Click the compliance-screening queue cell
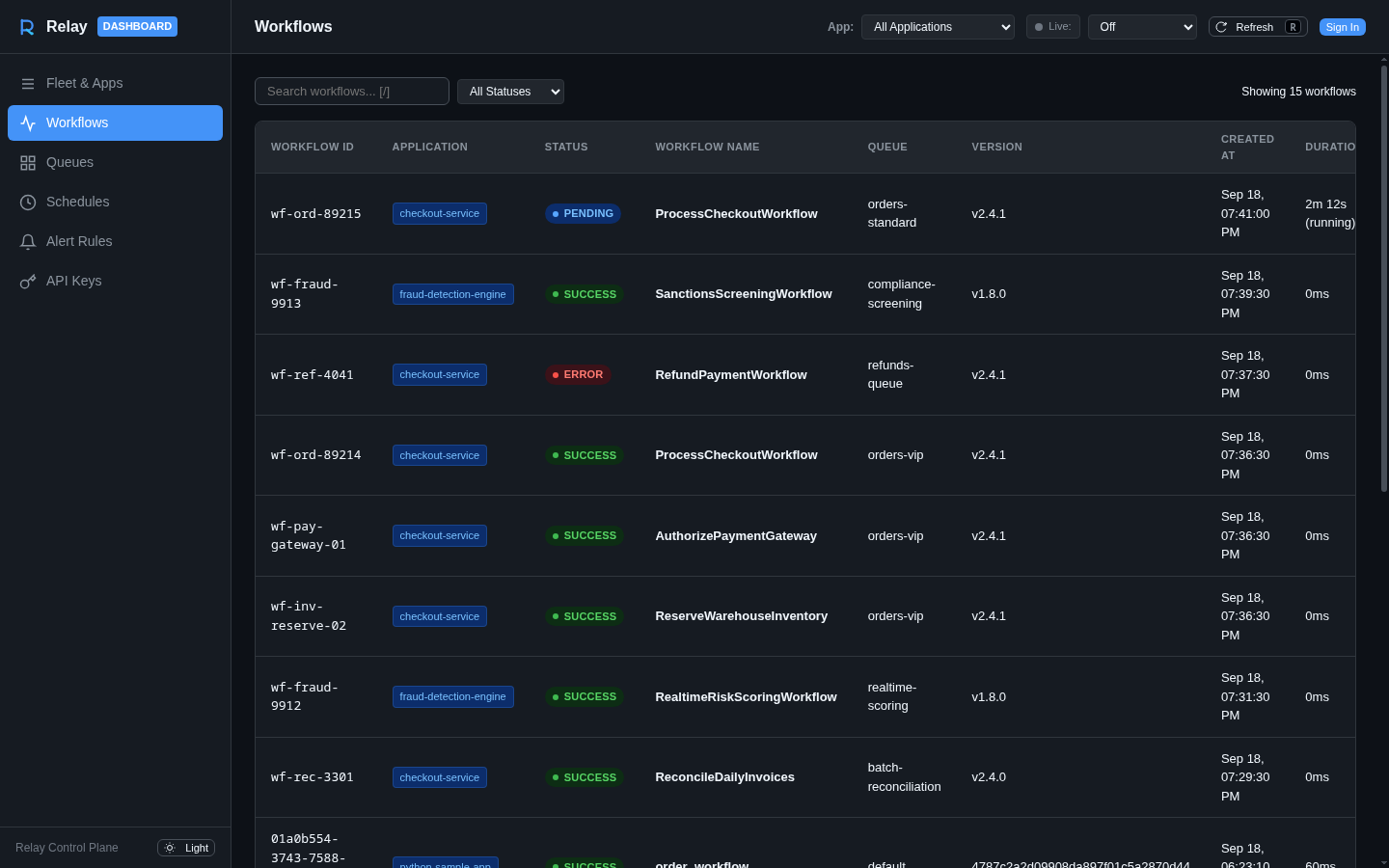This screenshot has height=868, width=1389. [x=902, y=294]
